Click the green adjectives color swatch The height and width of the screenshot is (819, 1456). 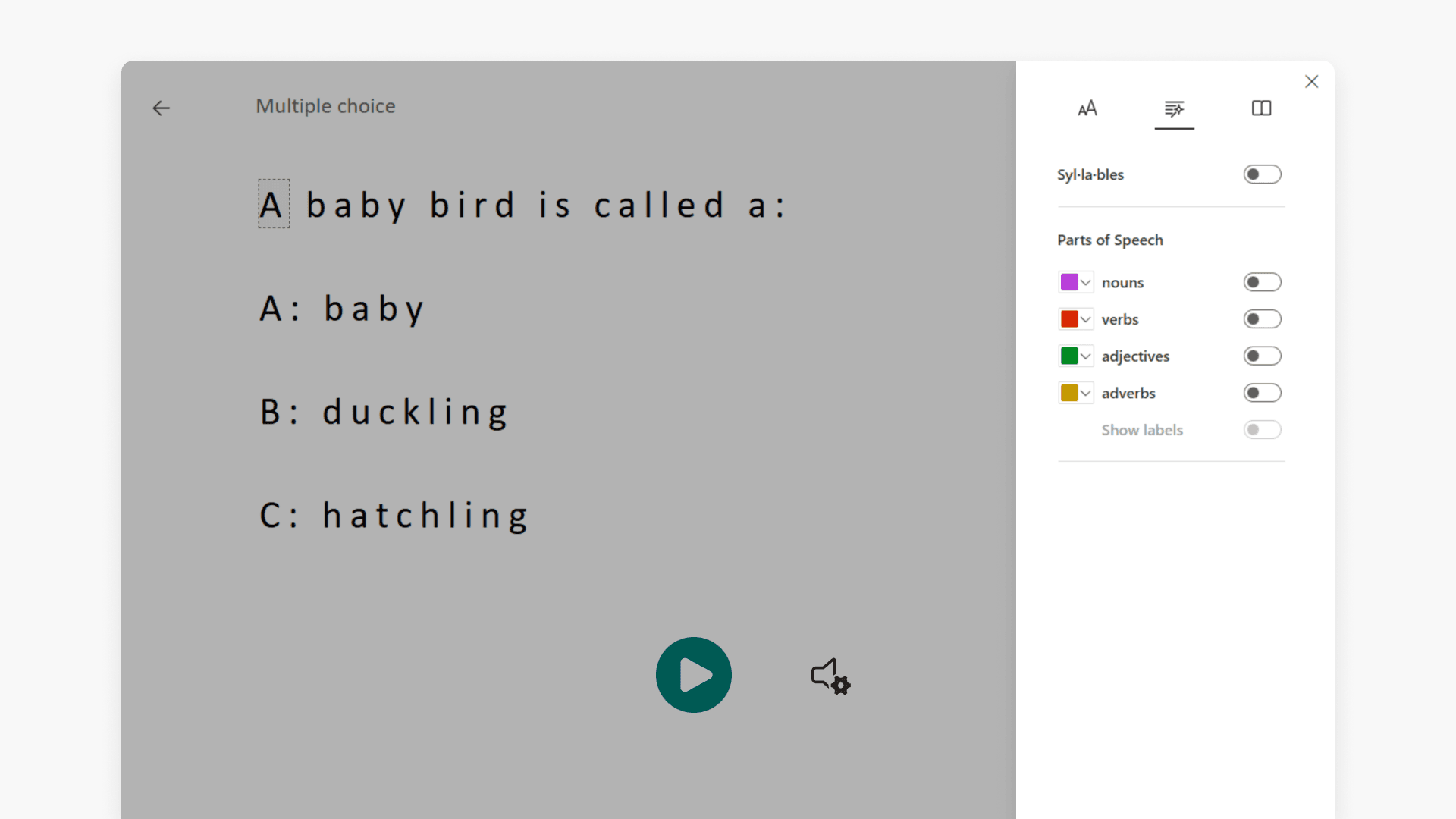tap(1070, 356)
